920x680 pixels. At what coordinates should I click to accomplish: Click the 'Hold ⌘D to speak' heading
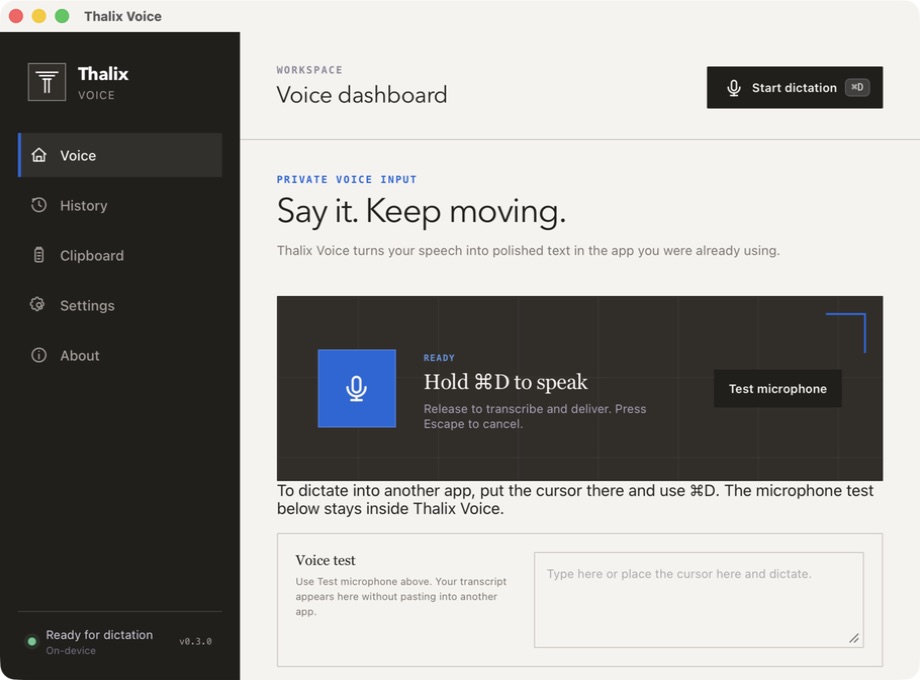tap(505, 382)
